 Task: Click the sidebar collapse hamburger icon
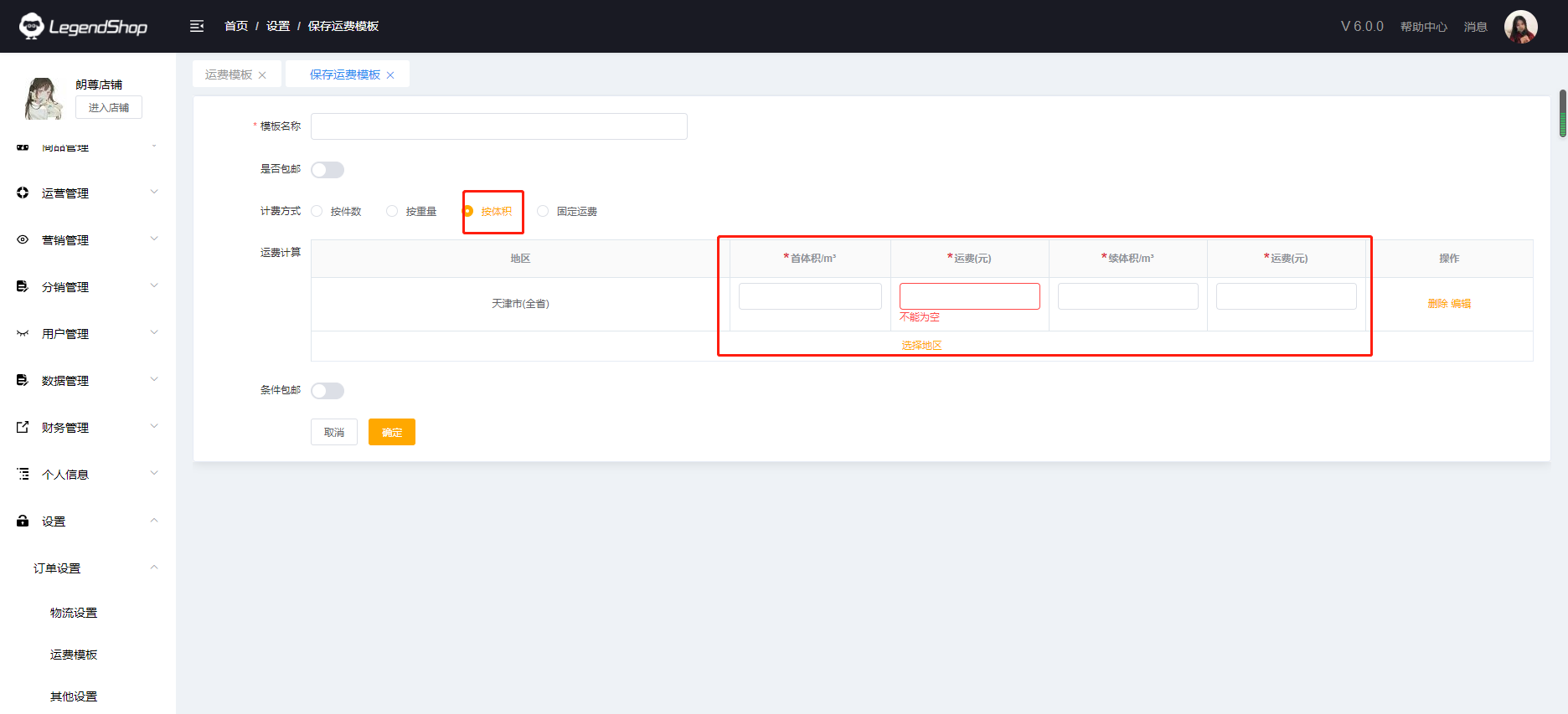[x=197, y=26]
